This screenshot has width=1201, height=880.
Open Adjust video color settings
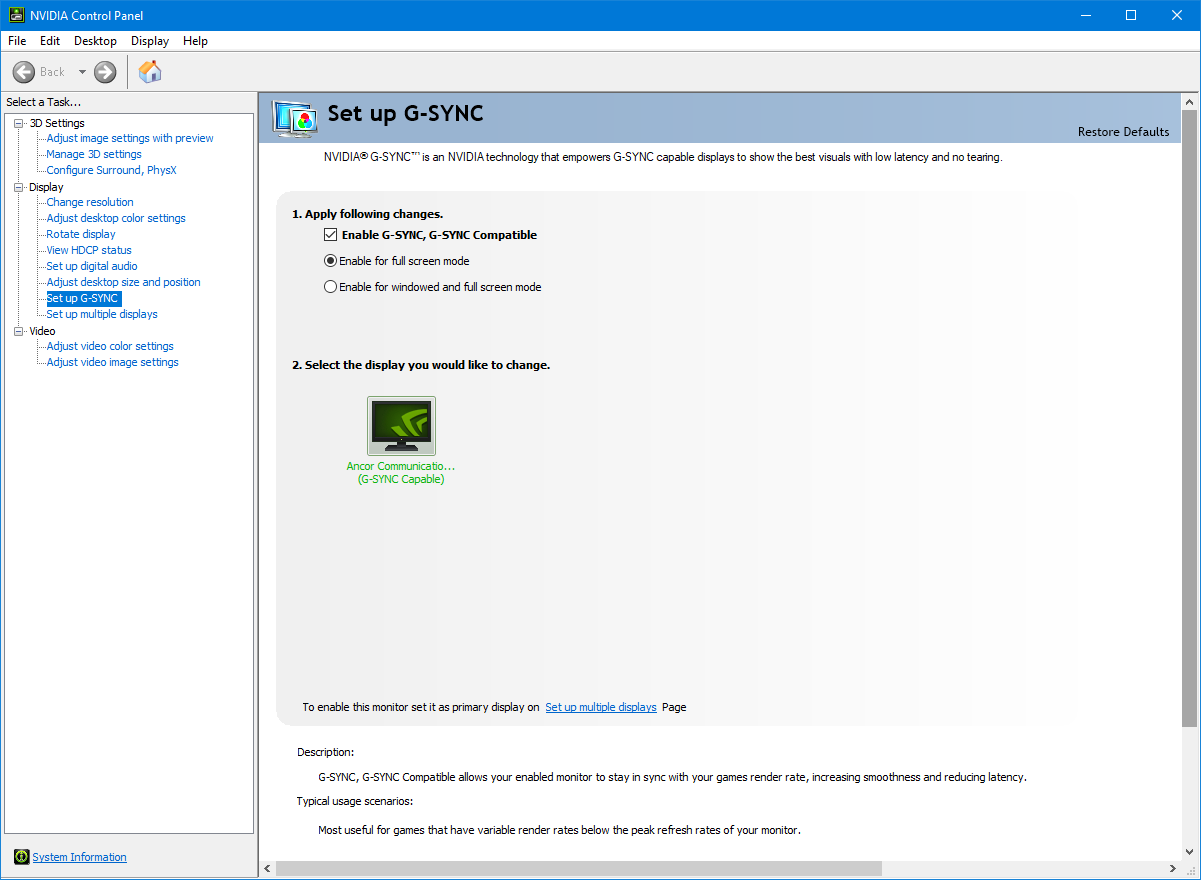coord(110,346)
